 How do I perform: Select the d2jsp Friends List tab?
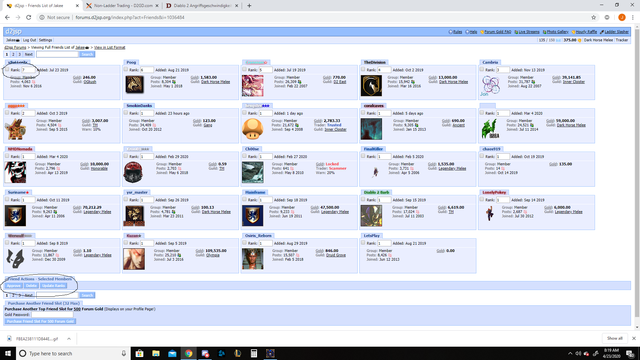pos(40,6)
